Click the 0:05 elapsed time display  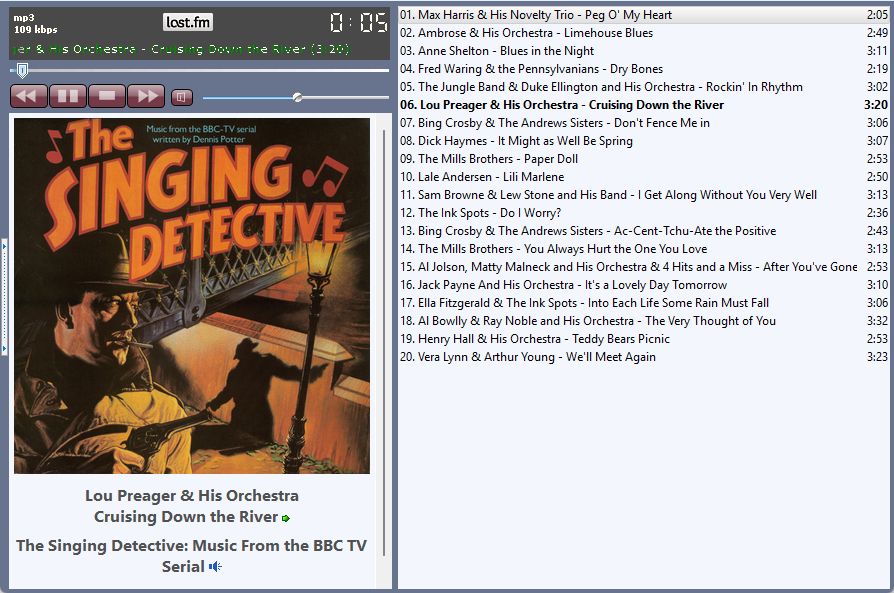click(x=359, y=23)
